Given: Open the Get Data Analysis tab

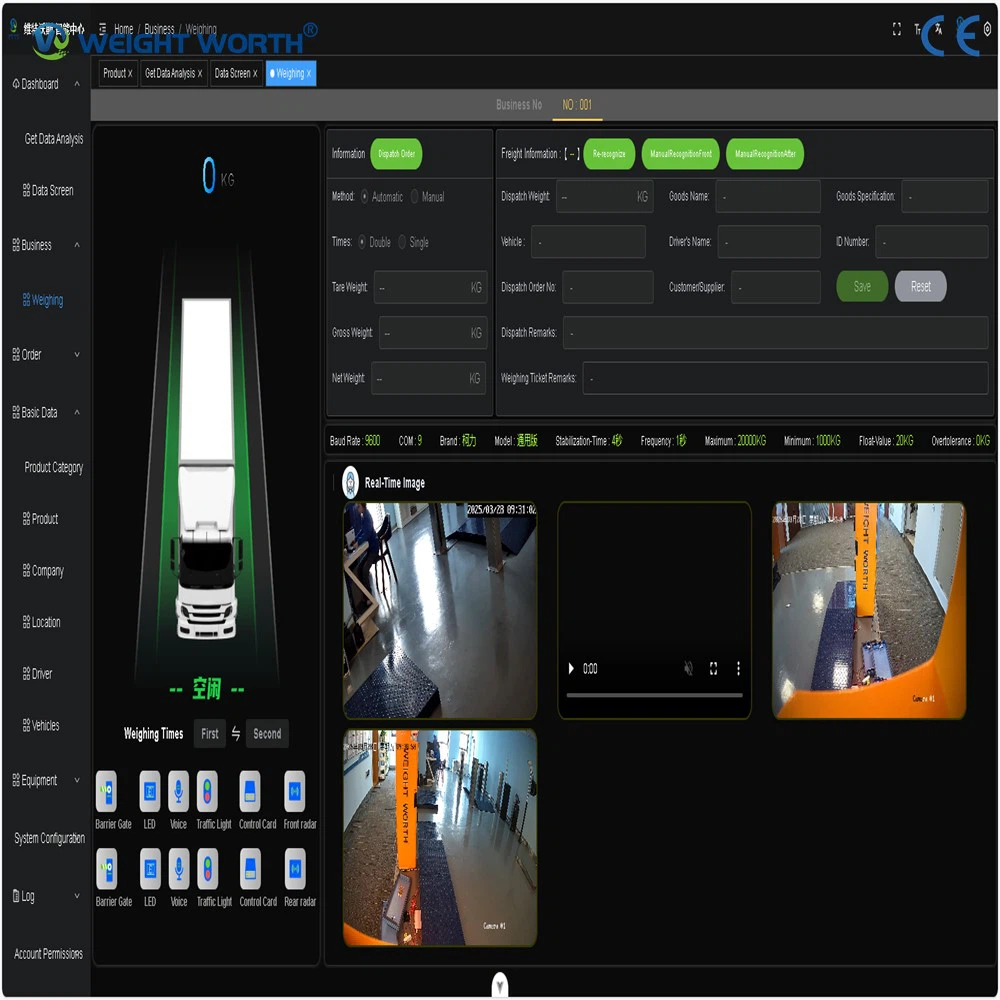Looking at the screenshot, I should (169, 73).
